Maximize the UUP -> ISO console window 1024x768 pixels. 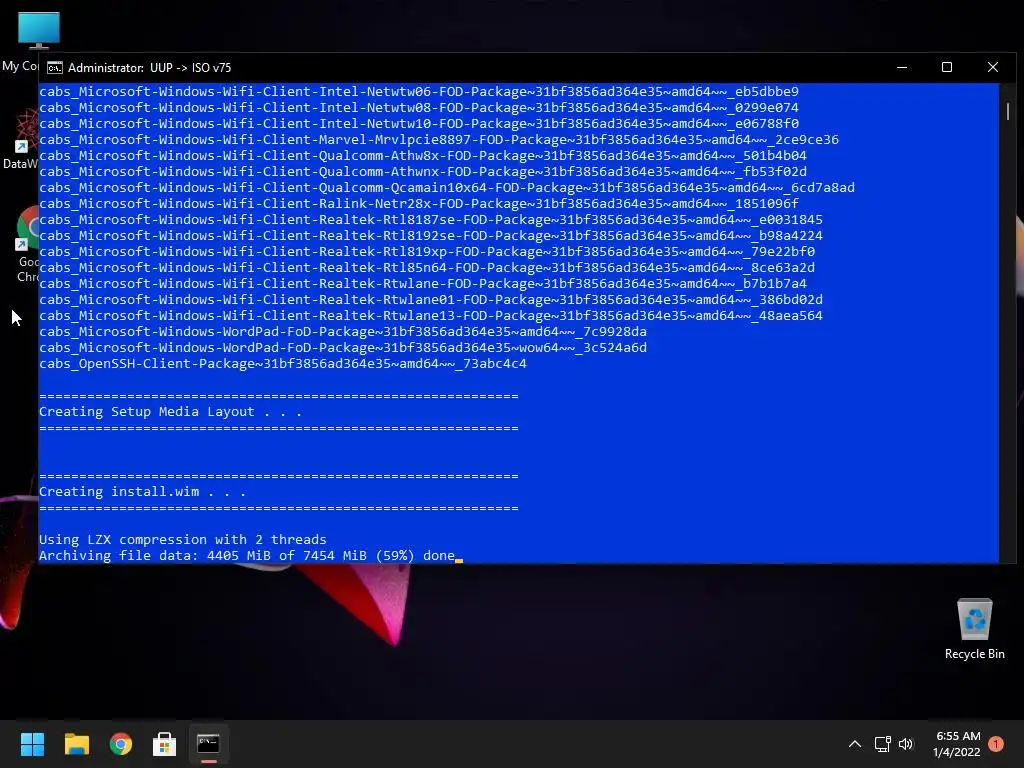point(947,67)
